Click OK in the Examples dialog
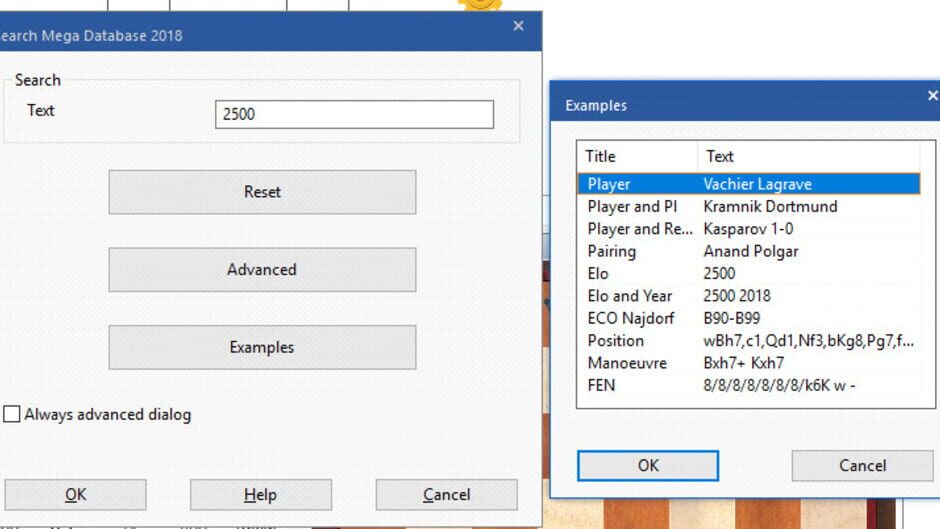The height and width of the screenshot is (529, 940). coord(648,465)
